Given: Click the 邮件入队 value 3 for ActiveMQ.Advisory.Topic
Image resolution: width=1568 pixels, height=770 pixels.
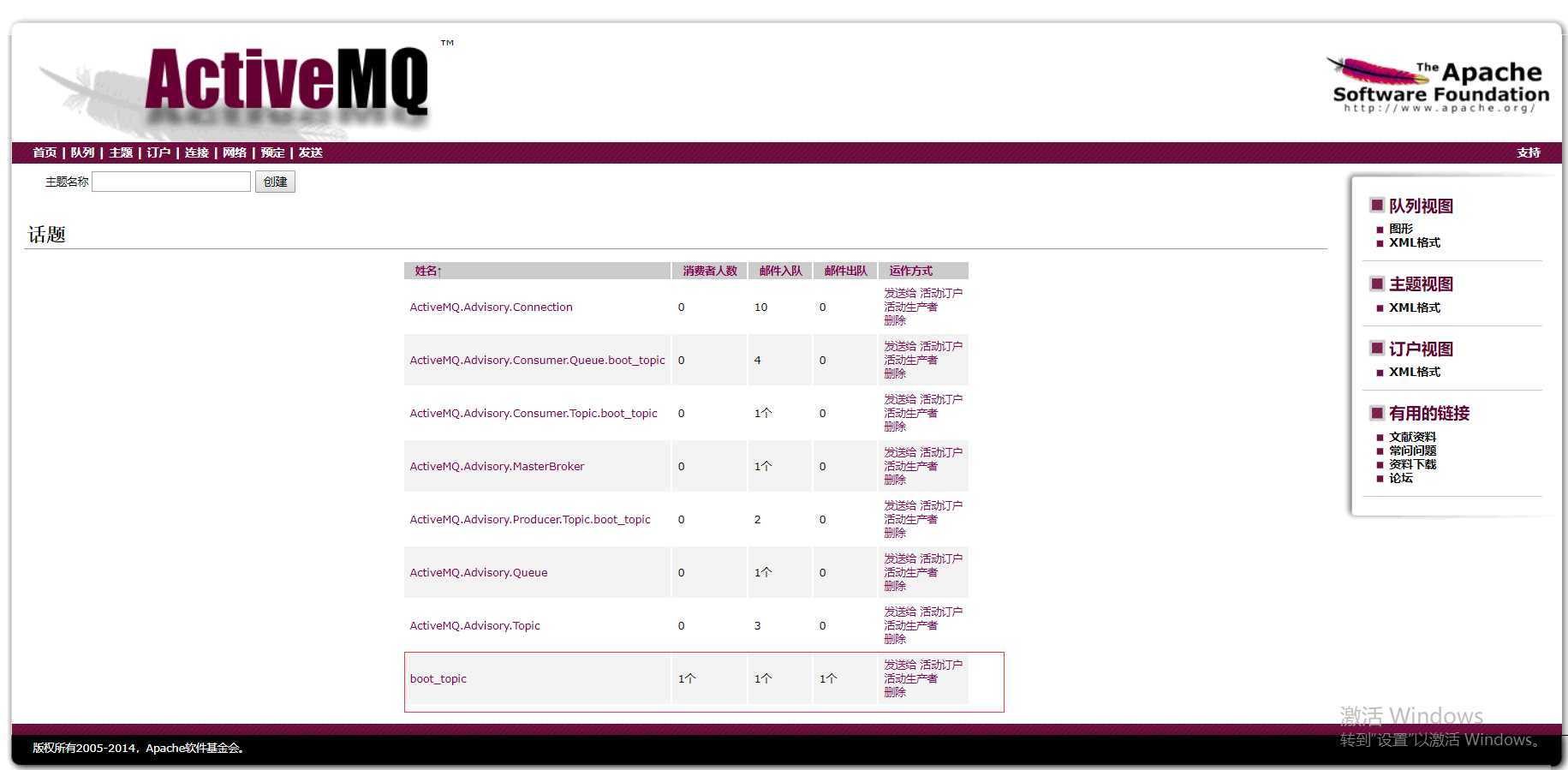Looking at the screenshot, I should tap(757, 625).
